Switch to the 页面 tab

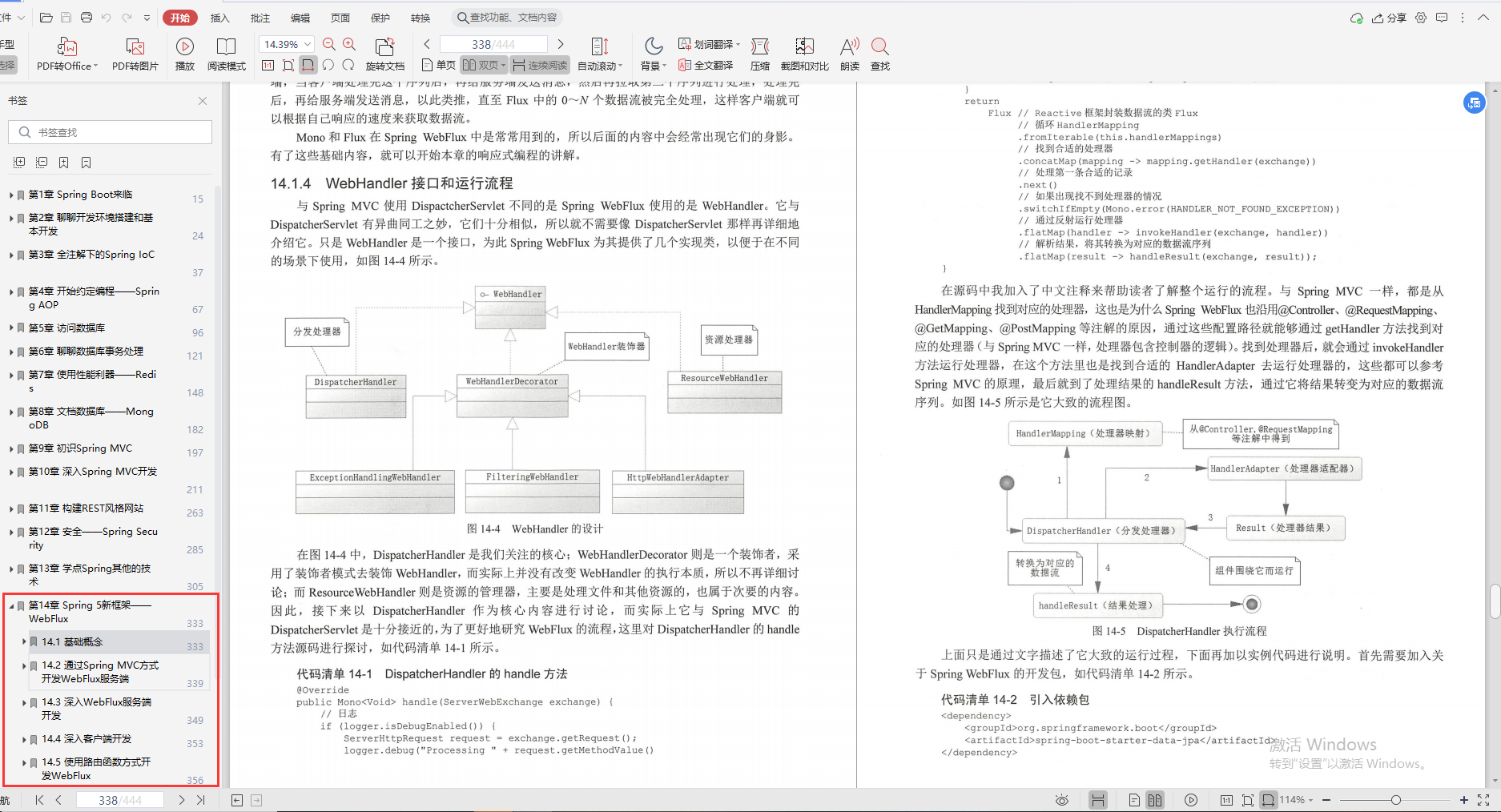tap(340, 18)
